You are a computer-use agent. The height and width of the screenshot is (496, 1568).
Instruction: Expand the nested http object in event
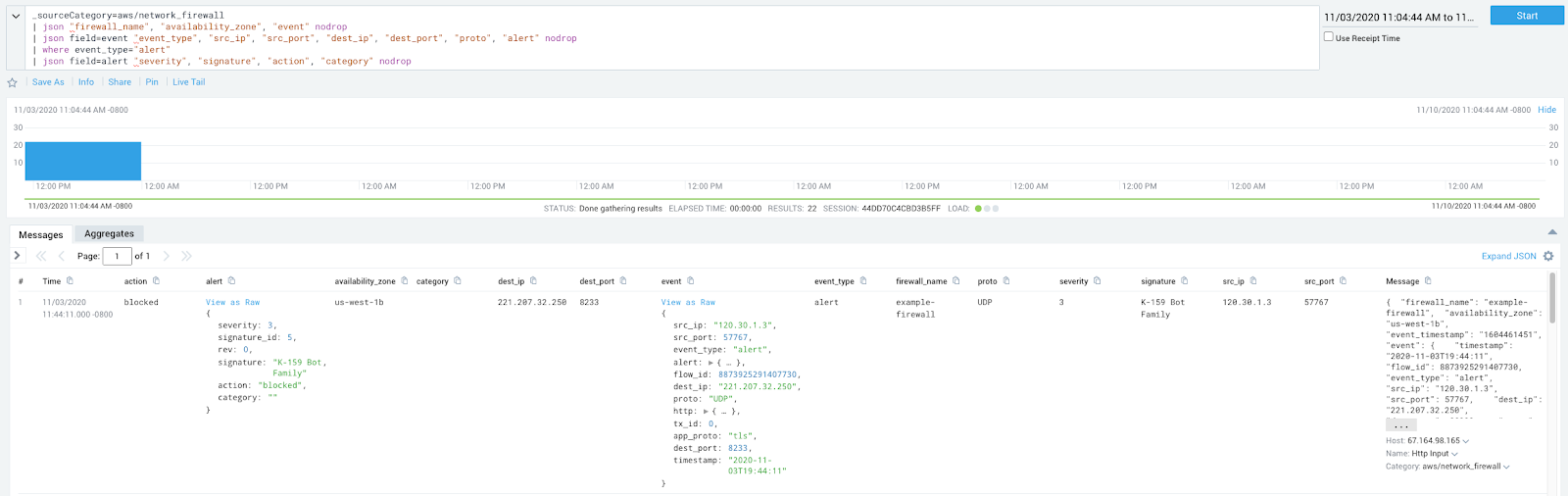point(706,412)
